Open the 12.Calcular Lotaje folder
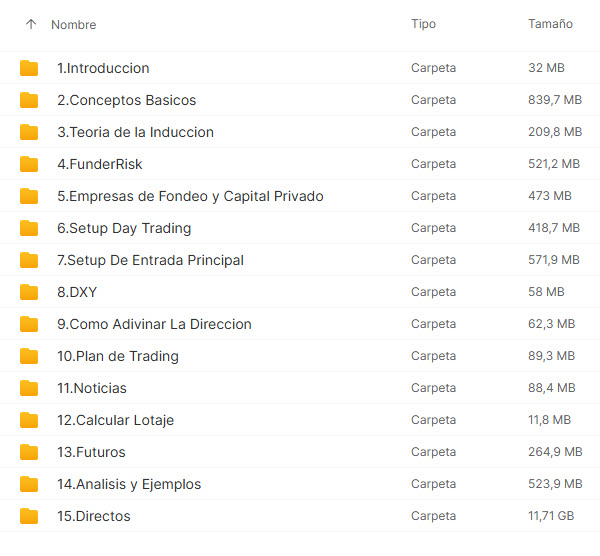Screen dimensions: 600x556 tap(115, 420)
